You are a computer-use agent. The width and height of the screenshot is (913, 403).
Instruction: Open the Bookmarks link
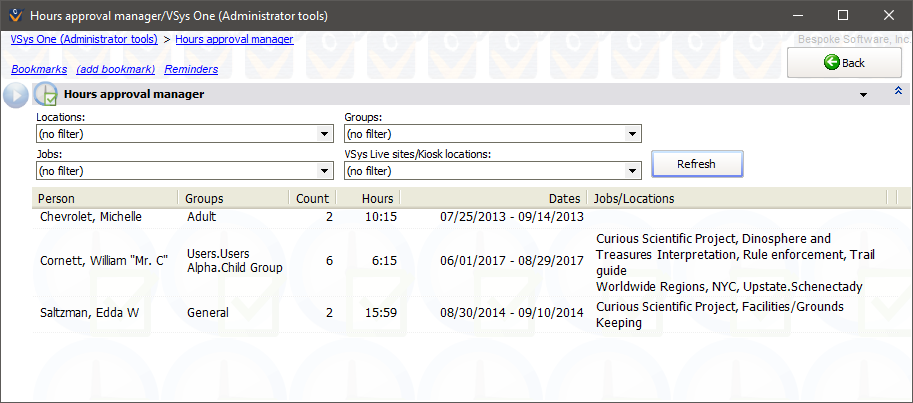[39, 69]
